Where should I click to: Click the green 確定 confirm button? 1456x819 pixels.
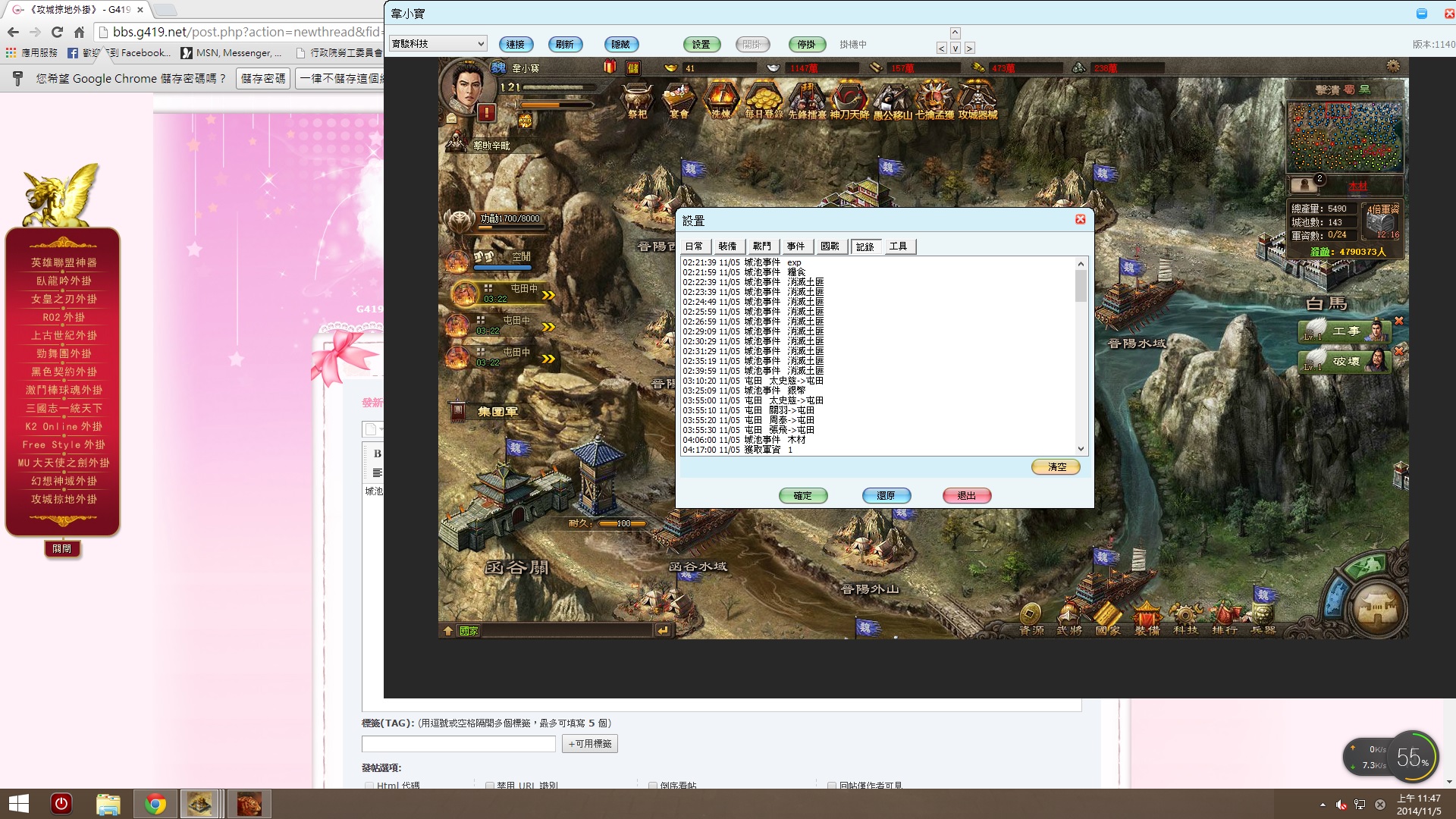click(x=803, y=496)
